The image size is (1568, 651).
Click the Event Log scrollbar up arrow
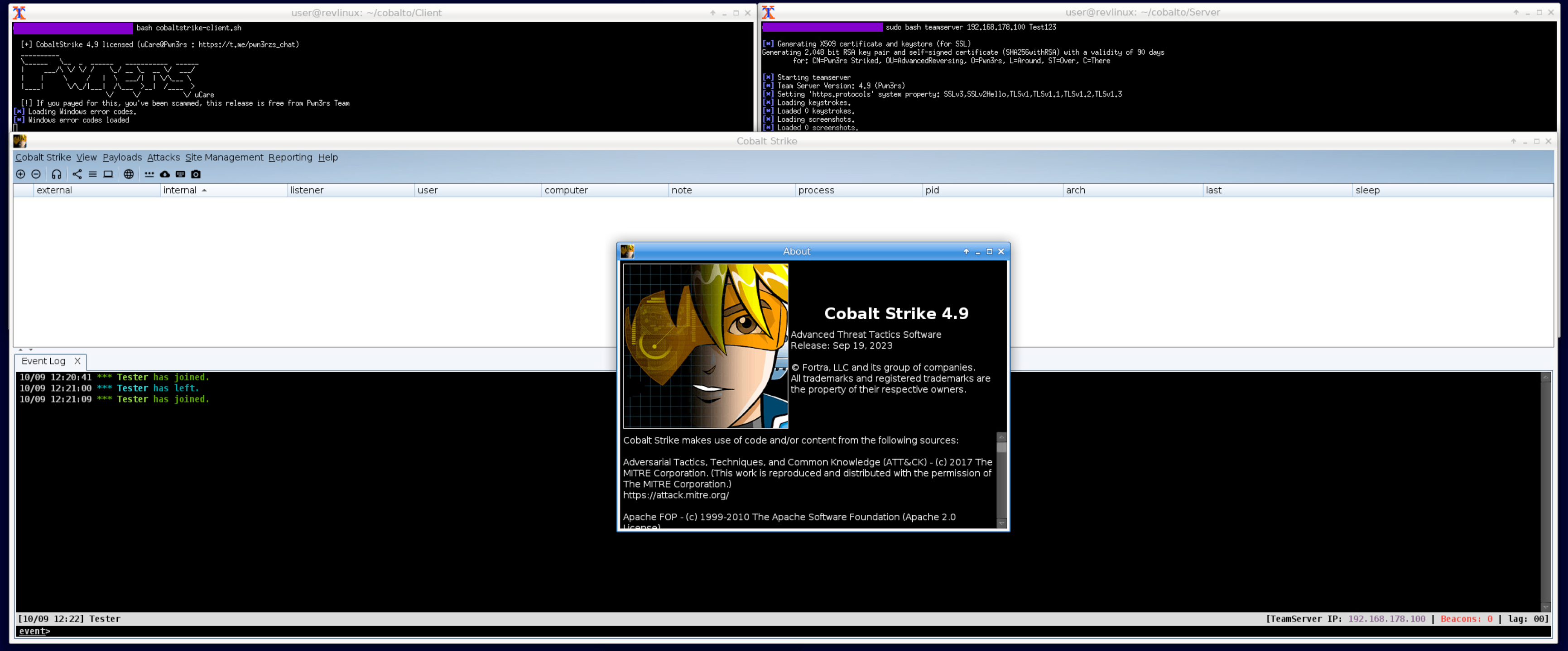(x=1545, y=377)
